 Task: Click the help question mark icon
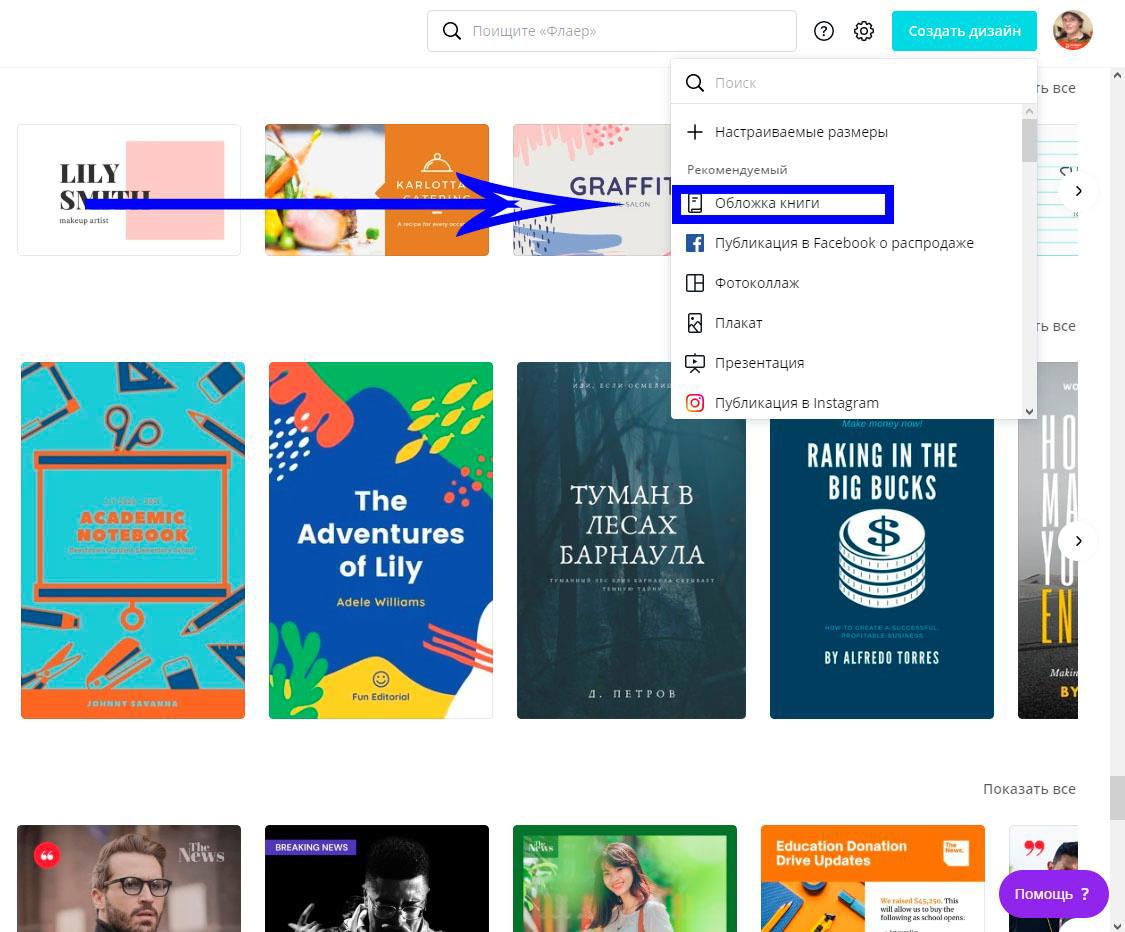pos(824,31)
